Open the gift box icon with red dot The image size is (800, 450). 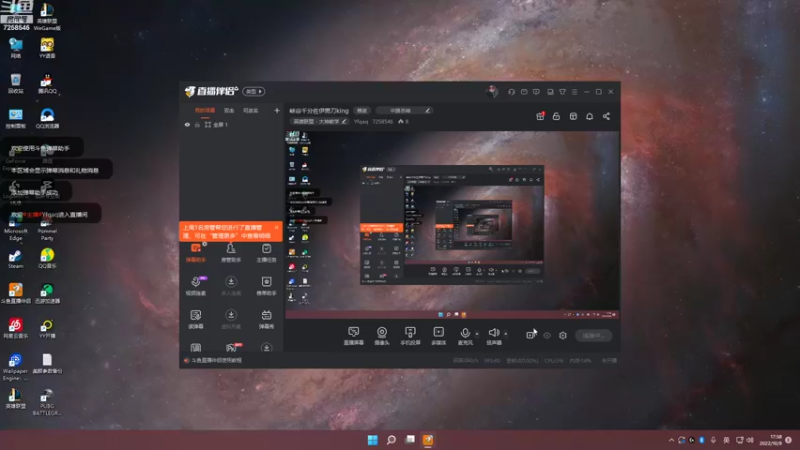coord(540,116)
